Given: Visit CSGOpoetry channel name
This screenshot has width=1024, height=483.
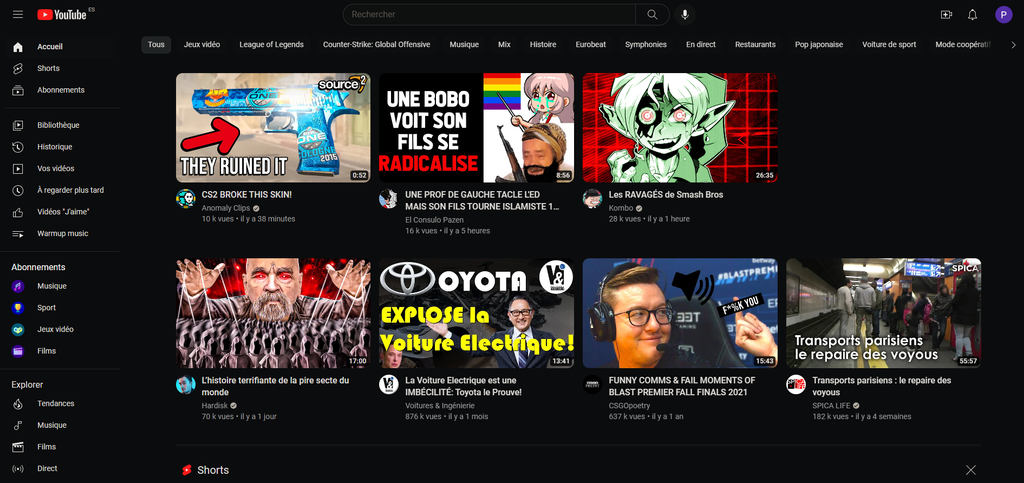Looking at the screenshot, I should coord(630,406).
